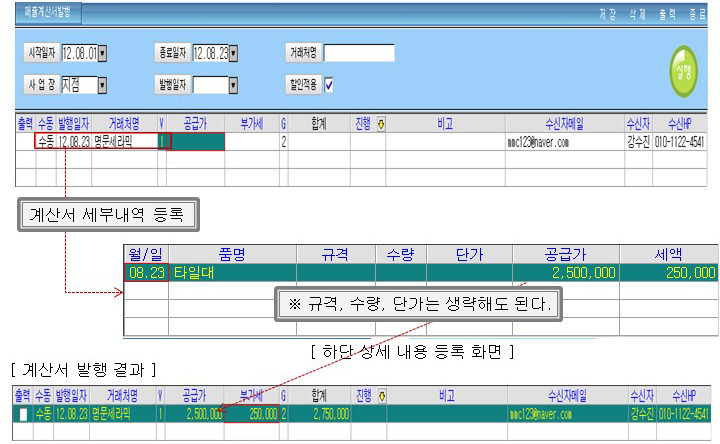Click 2,500,000 공급가 value in result grid
This screenshot has width=720, height=444.
[x=195, y=414]
